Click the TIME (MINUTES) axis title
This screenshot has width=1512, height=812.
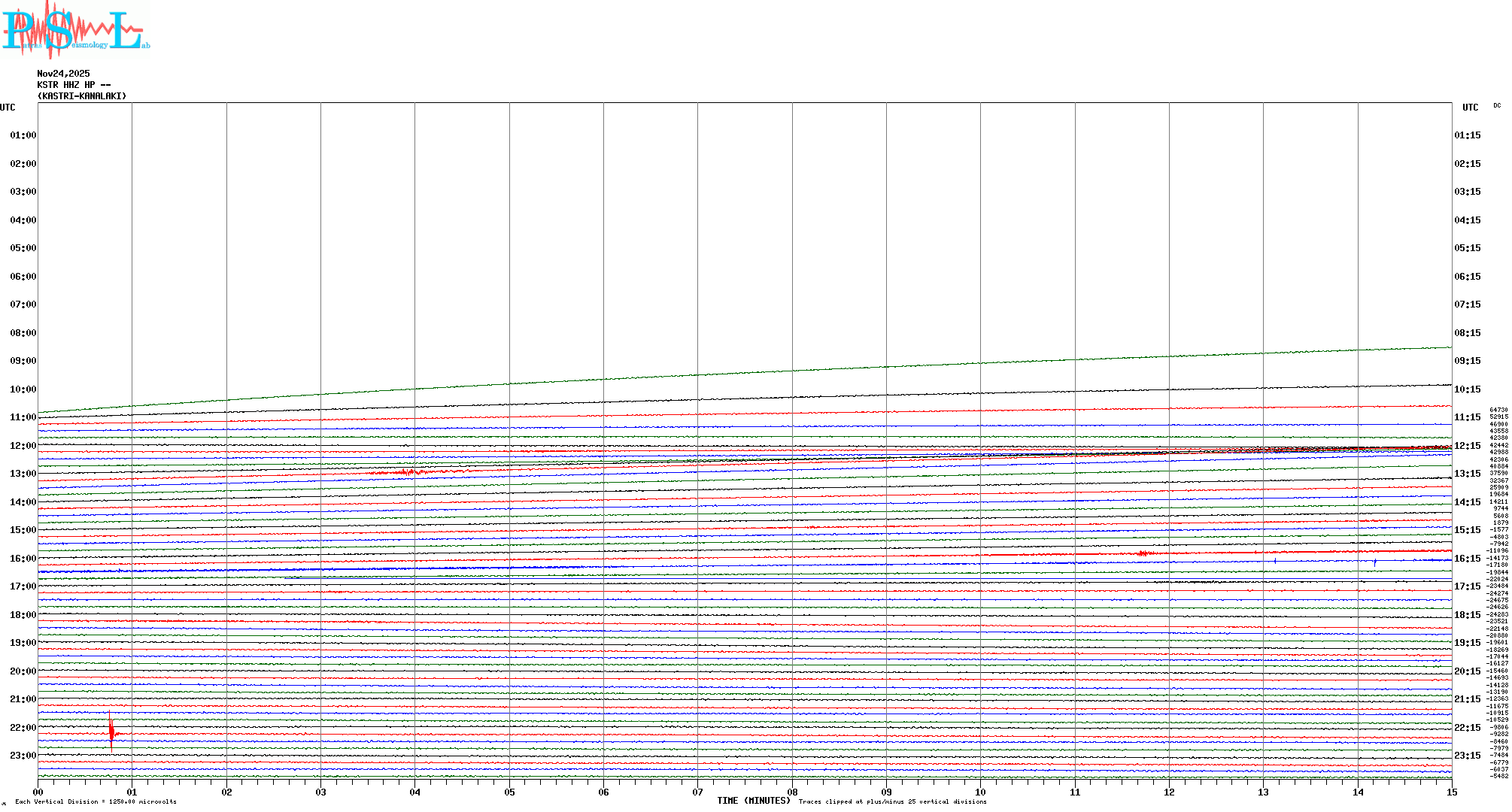coord(753,801)
